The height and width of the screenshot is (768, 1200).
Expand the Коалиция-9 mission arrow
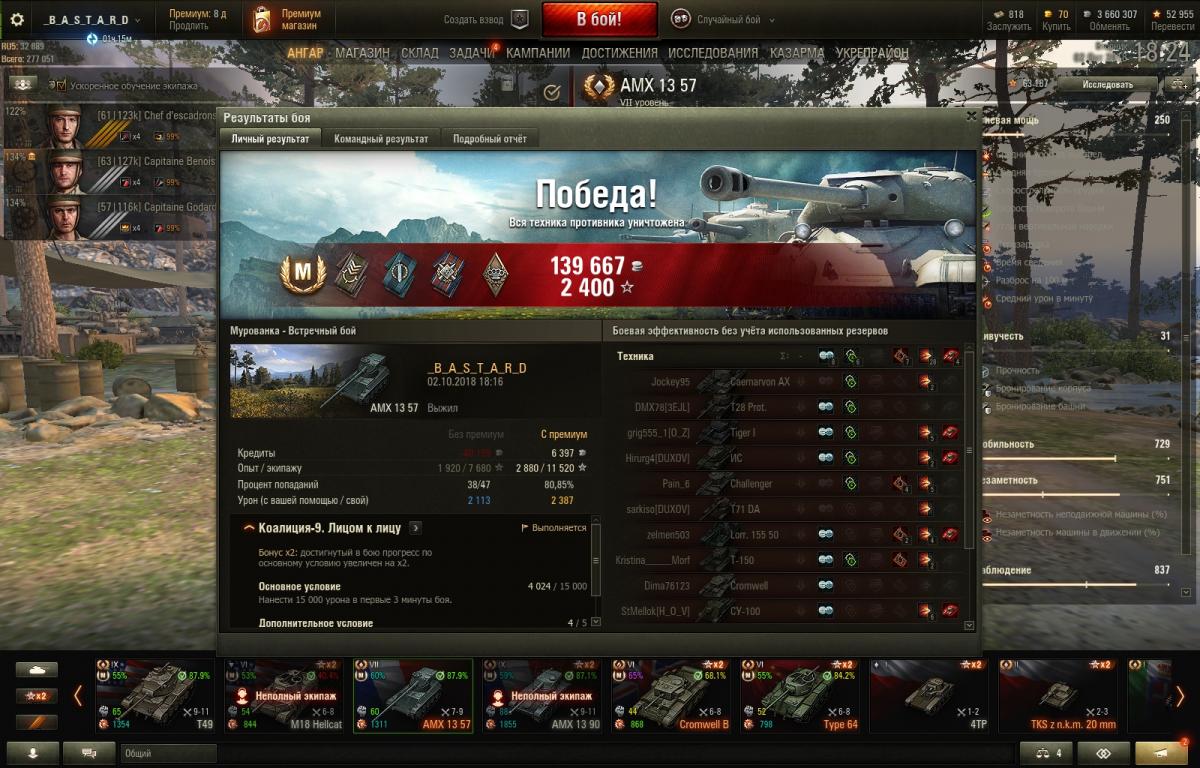416,528
